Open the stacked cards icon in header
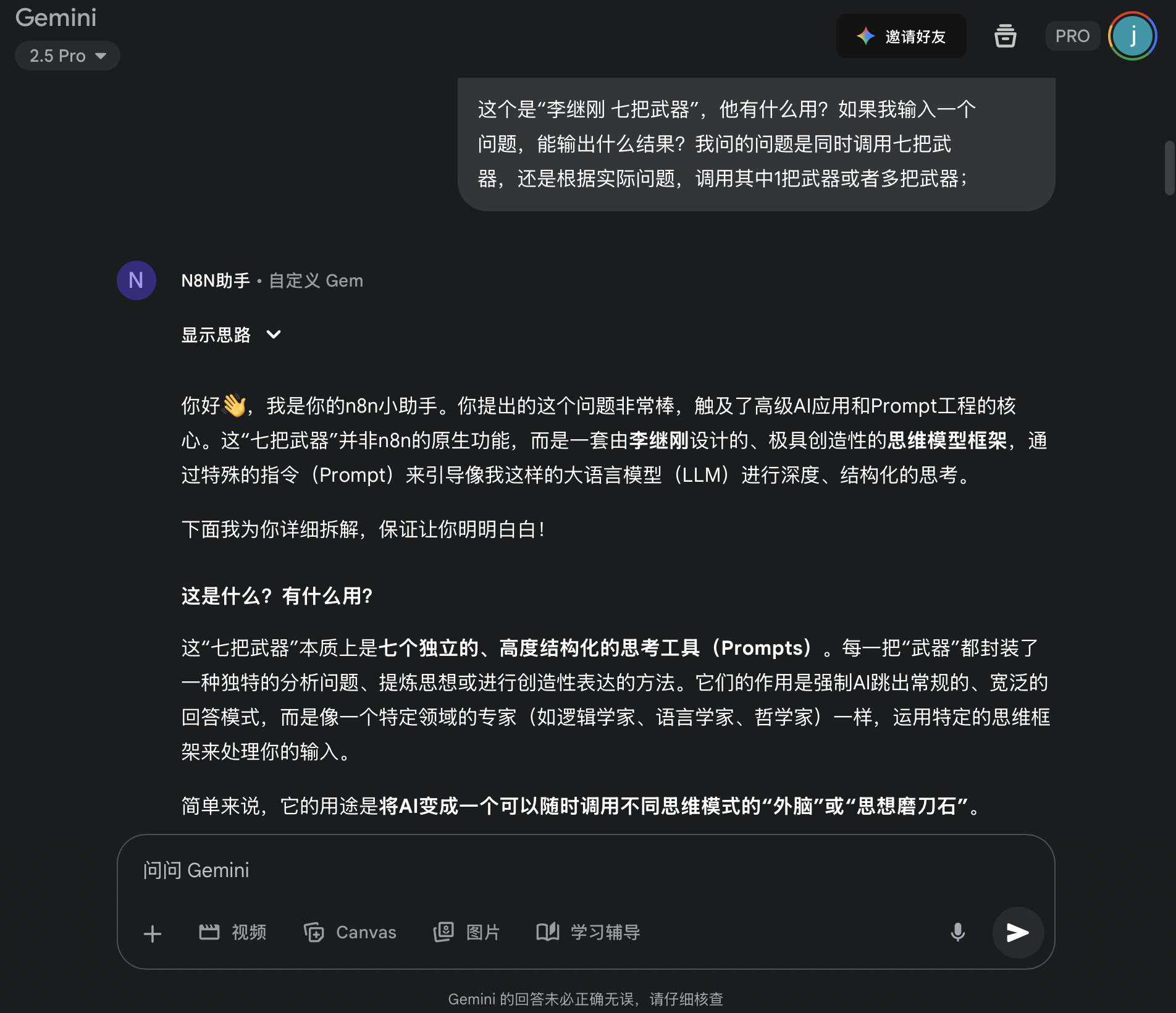 coord(1005,36)
